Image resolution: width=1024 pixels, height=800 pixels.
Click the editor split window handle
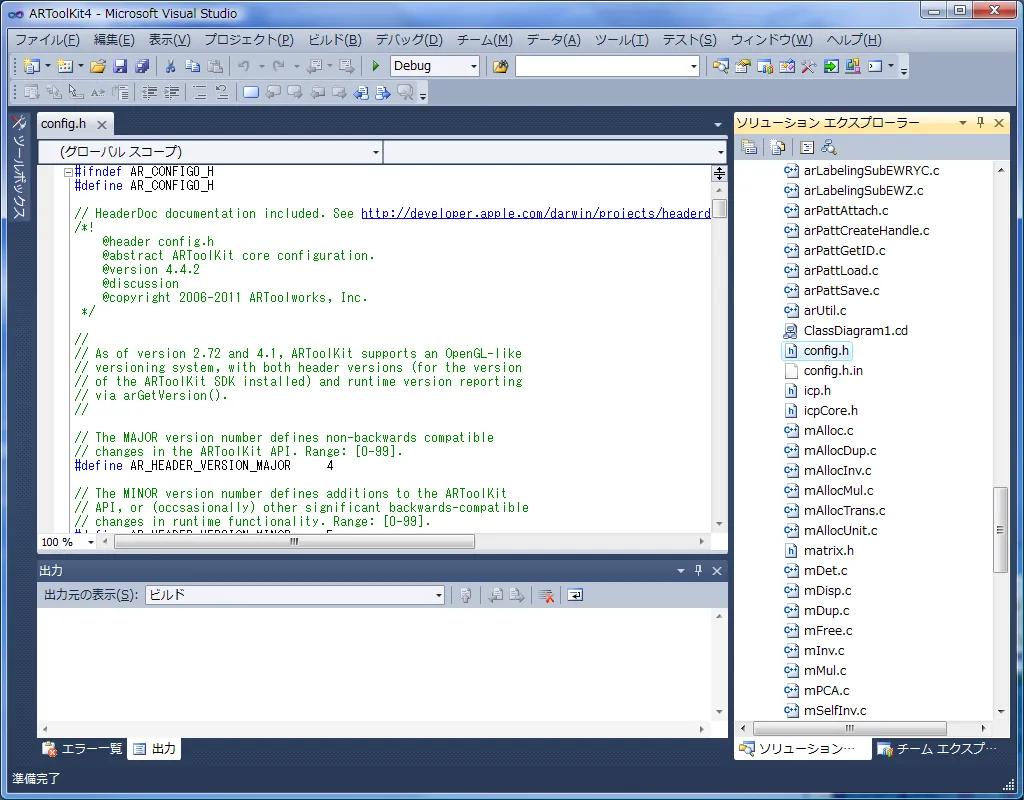coord(719,173)
